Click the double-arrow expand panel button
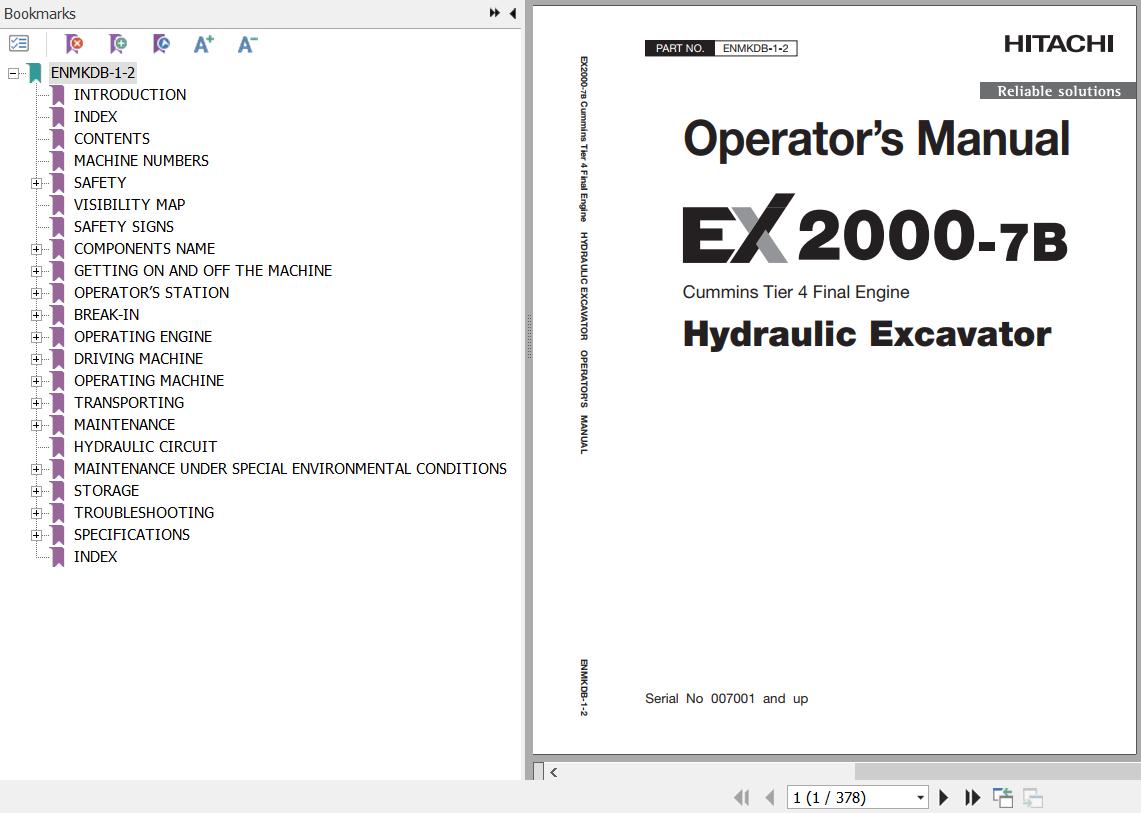The width and height of the screenshot is (1141, 813). (495, 13)
